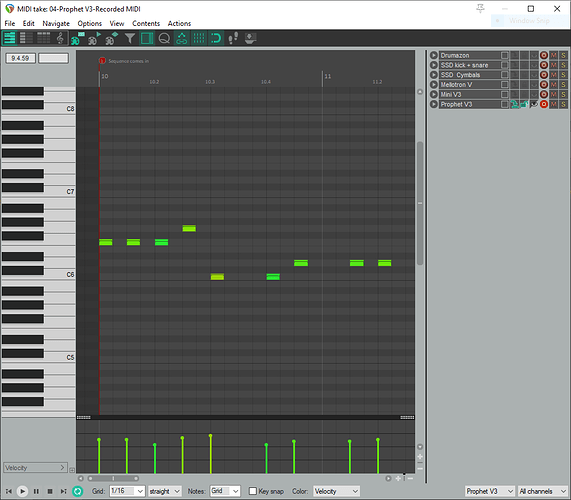Screen dimensions: 571x500
Task: Switch to musical notation view icon
Action: coord(60,38)
